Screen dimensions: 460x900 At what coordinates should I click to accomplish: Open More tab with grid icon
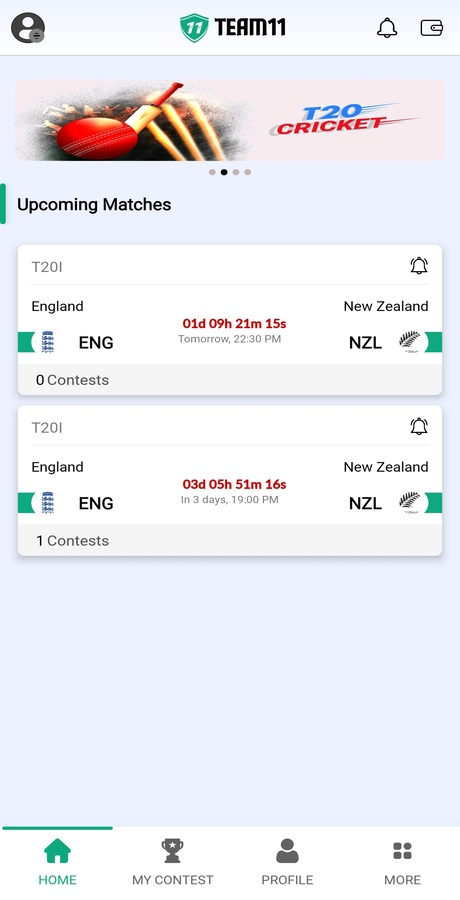click(x=402, y=862)
